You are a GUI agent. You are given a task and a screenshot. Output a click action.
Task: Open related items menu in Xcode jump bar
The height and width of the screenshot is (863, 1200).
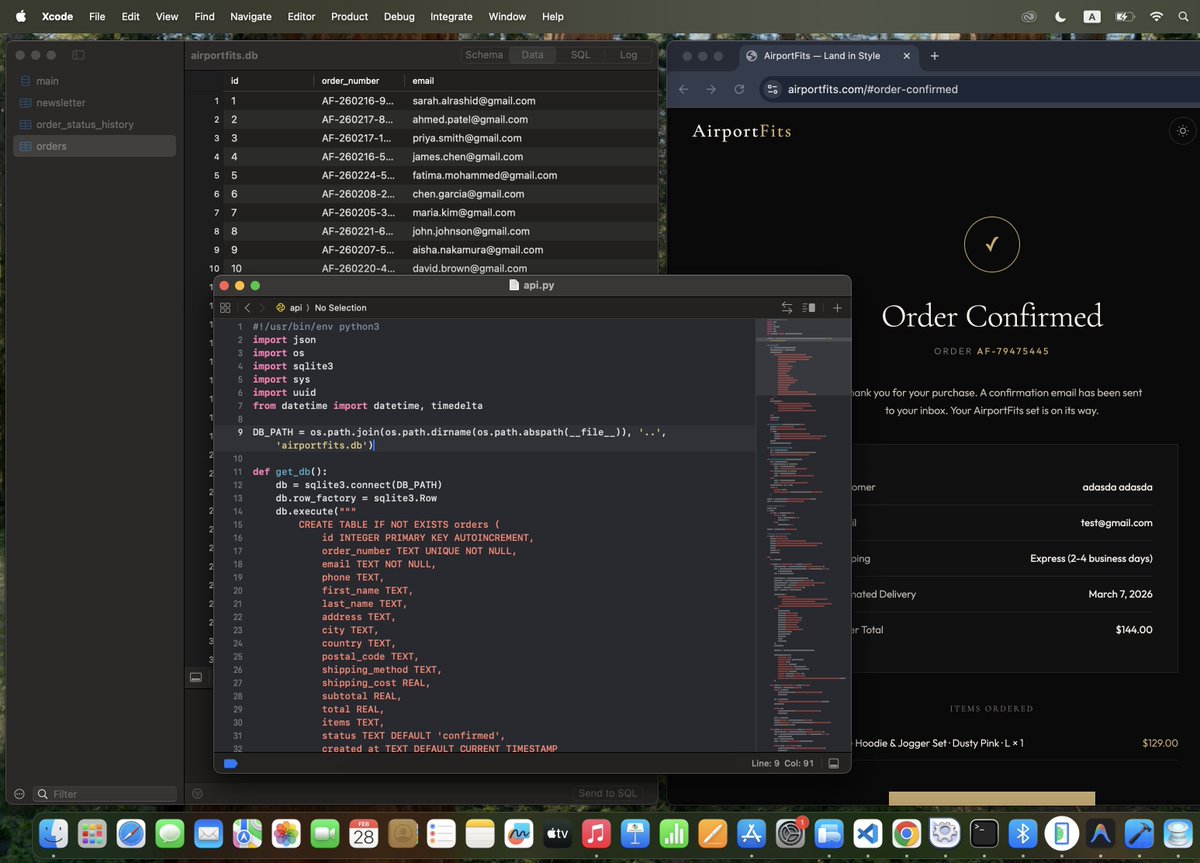pos(226,308)
